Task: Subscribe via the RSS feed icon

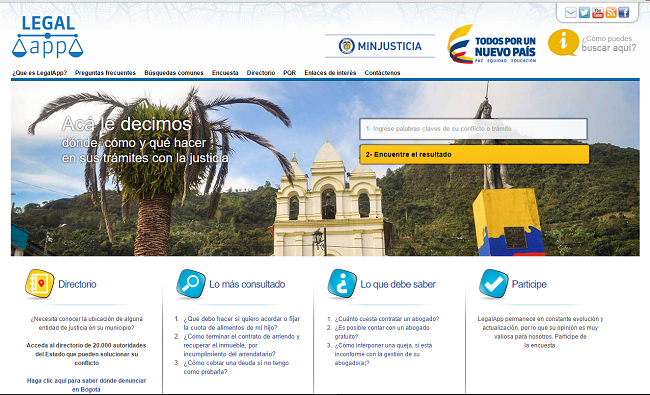Action: click(x=611, y=13)
